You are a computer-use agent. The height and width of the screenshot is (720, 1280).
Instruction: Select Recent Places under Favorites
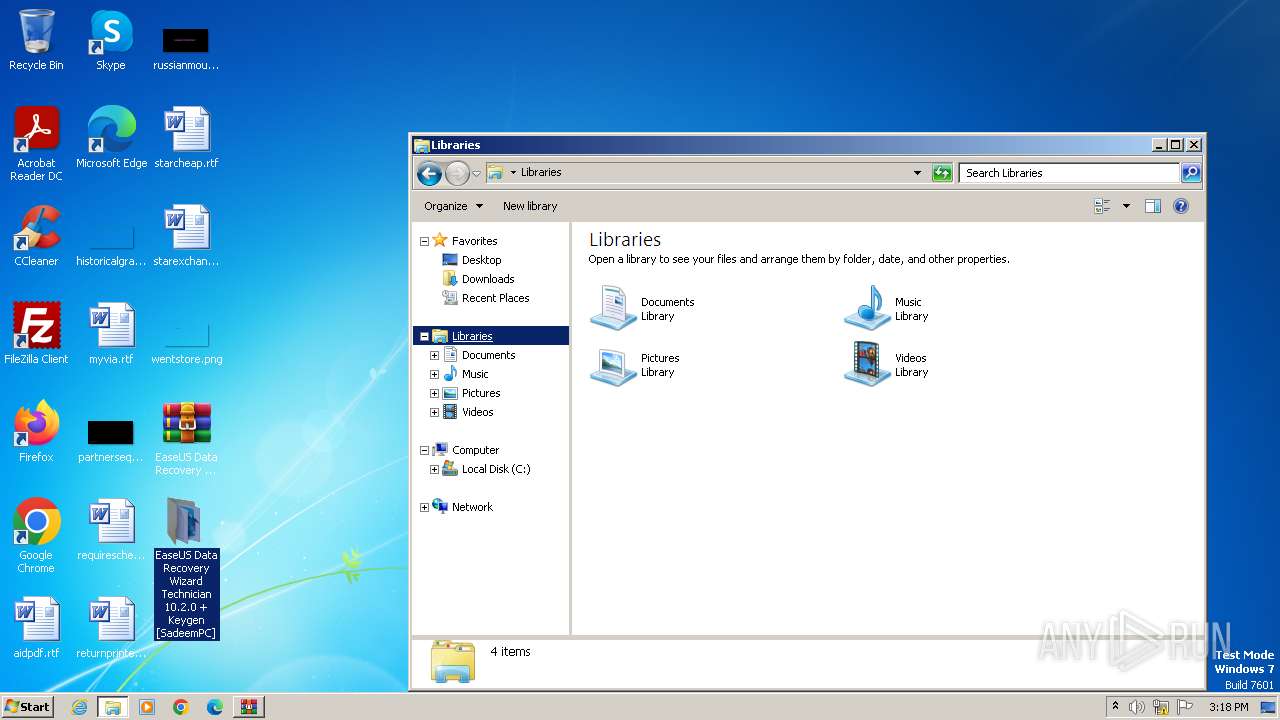coord(495,298)
